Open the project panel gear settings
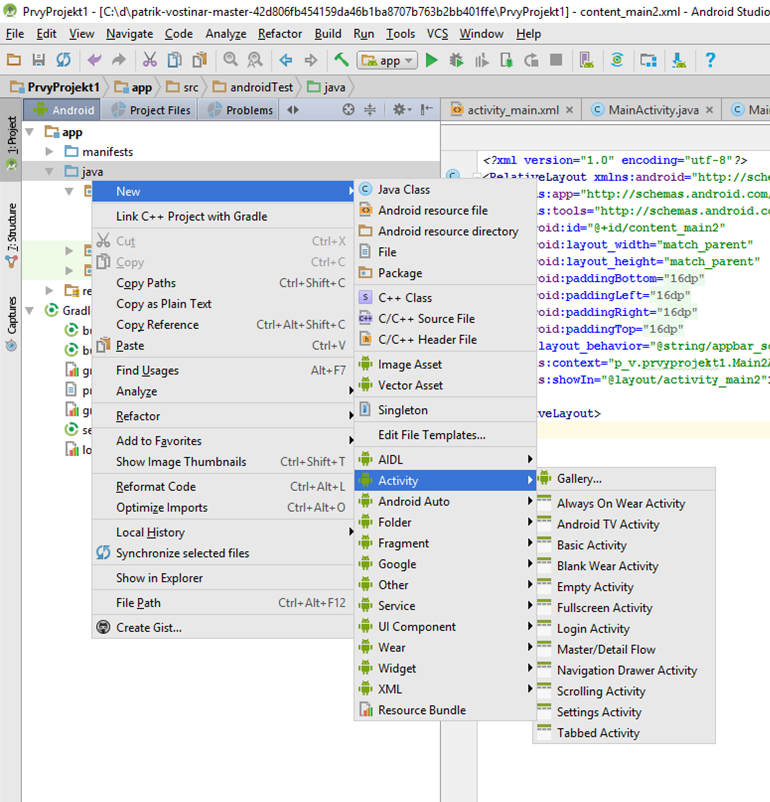 tap(402, 109)
